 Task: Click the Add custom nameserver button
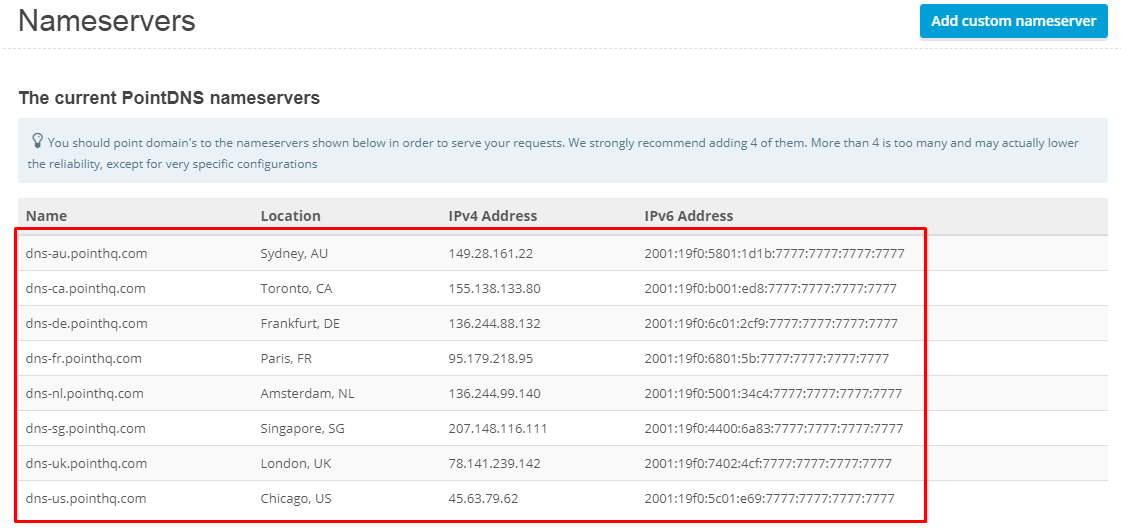tap(1013, 21)
